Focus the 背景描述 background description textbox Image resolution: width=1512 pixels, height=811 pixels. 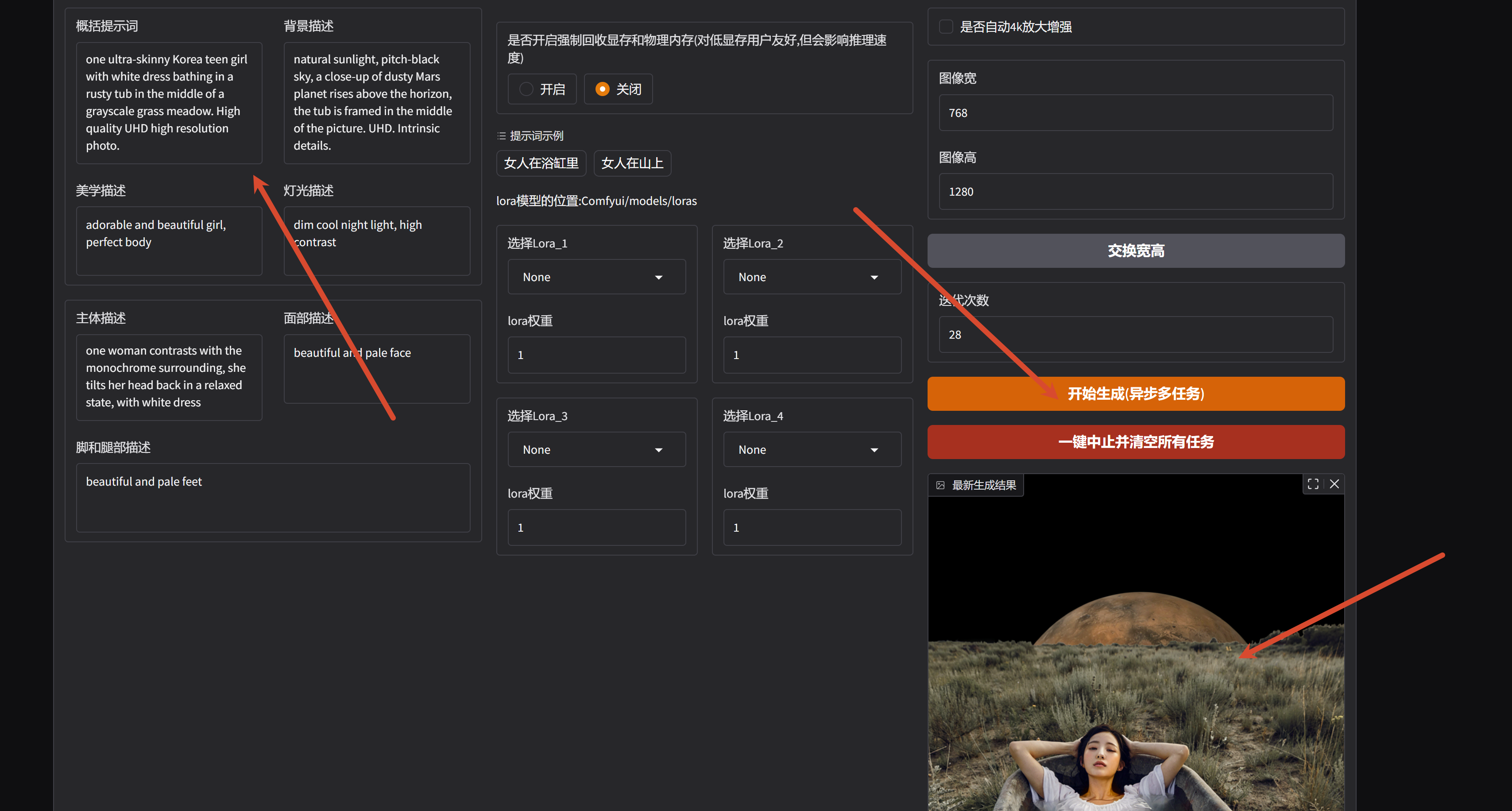tap(377, 103)
